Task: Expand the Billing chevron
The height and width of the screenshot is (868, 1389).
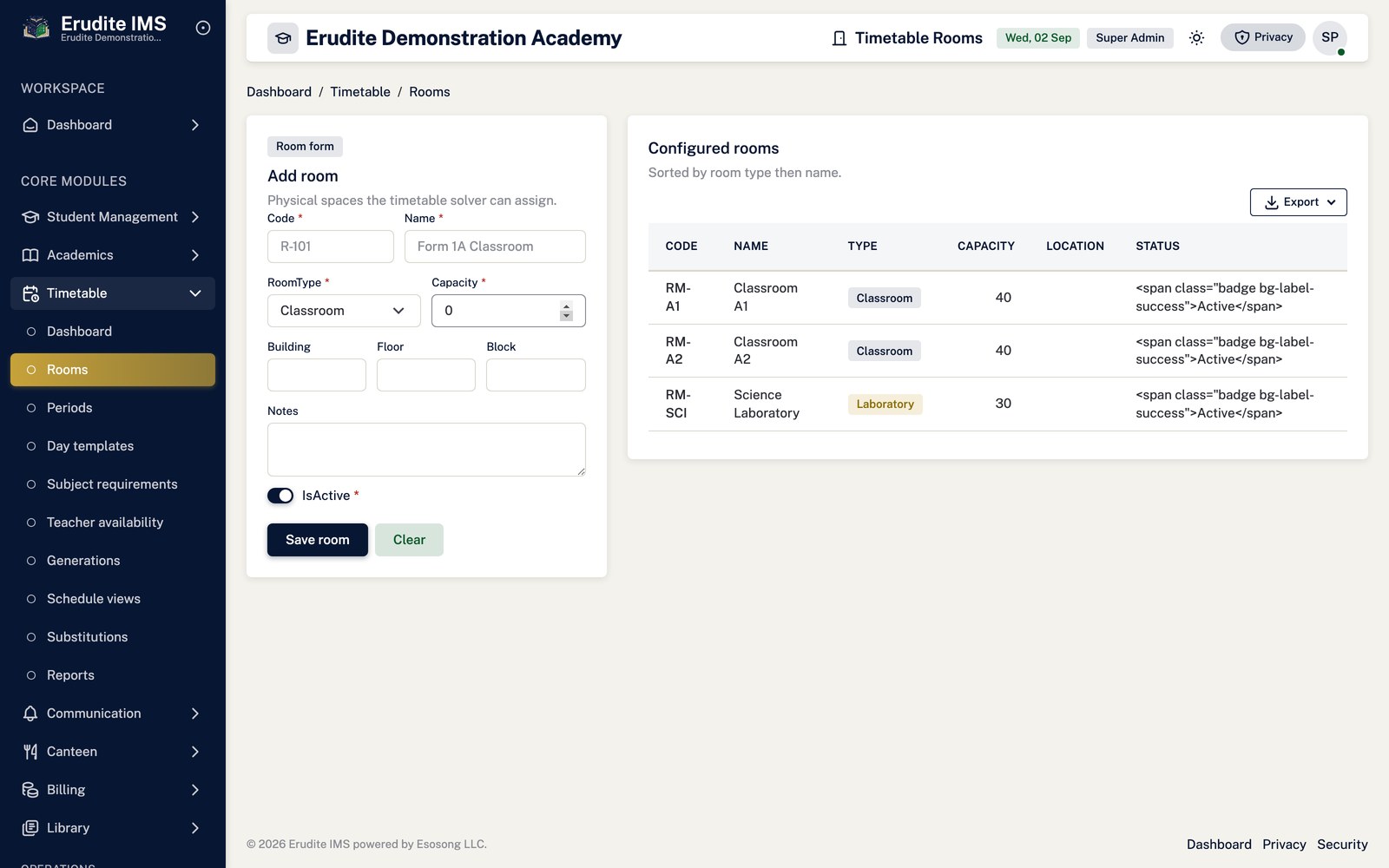Action: pyautogui.click(x=195, y=790)
